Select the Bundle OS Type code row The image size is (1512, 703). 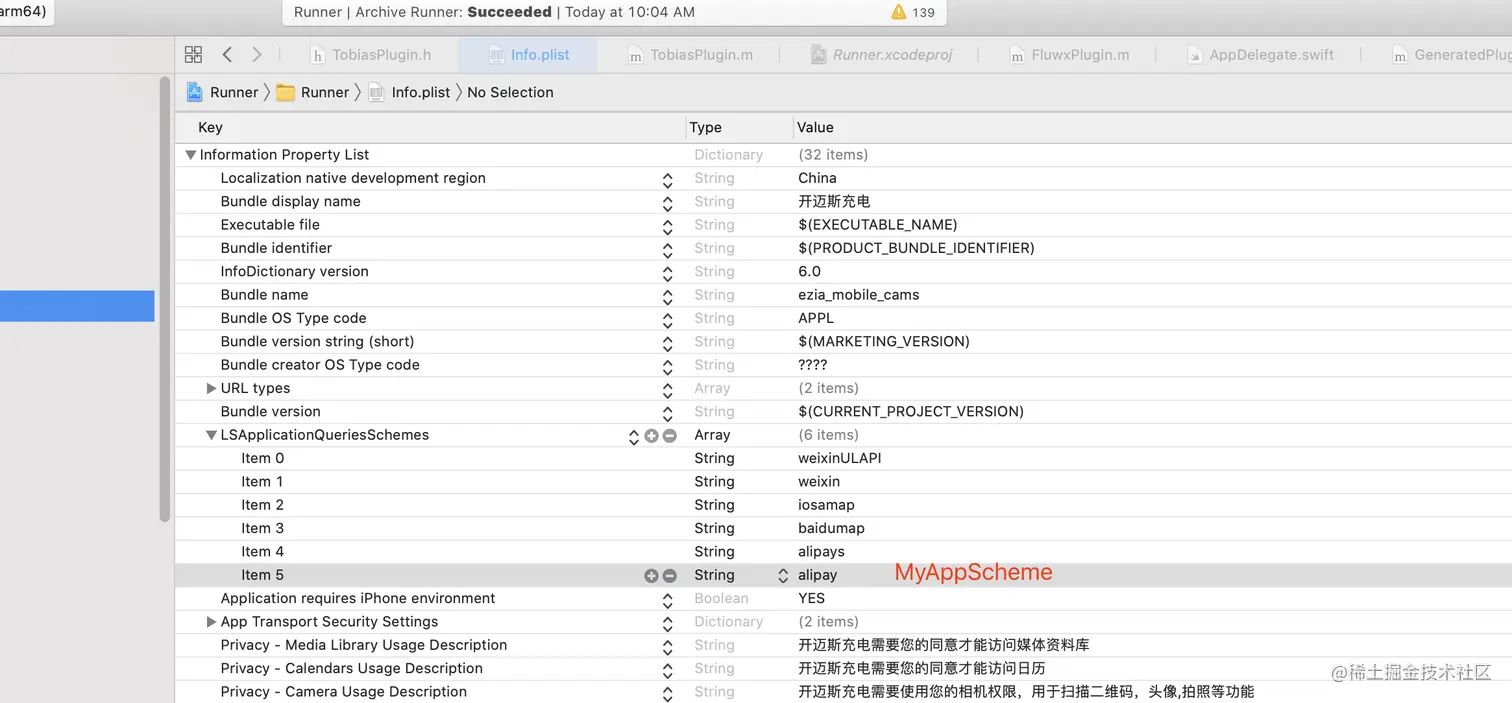pyautogui.click(x=843, y=318)
